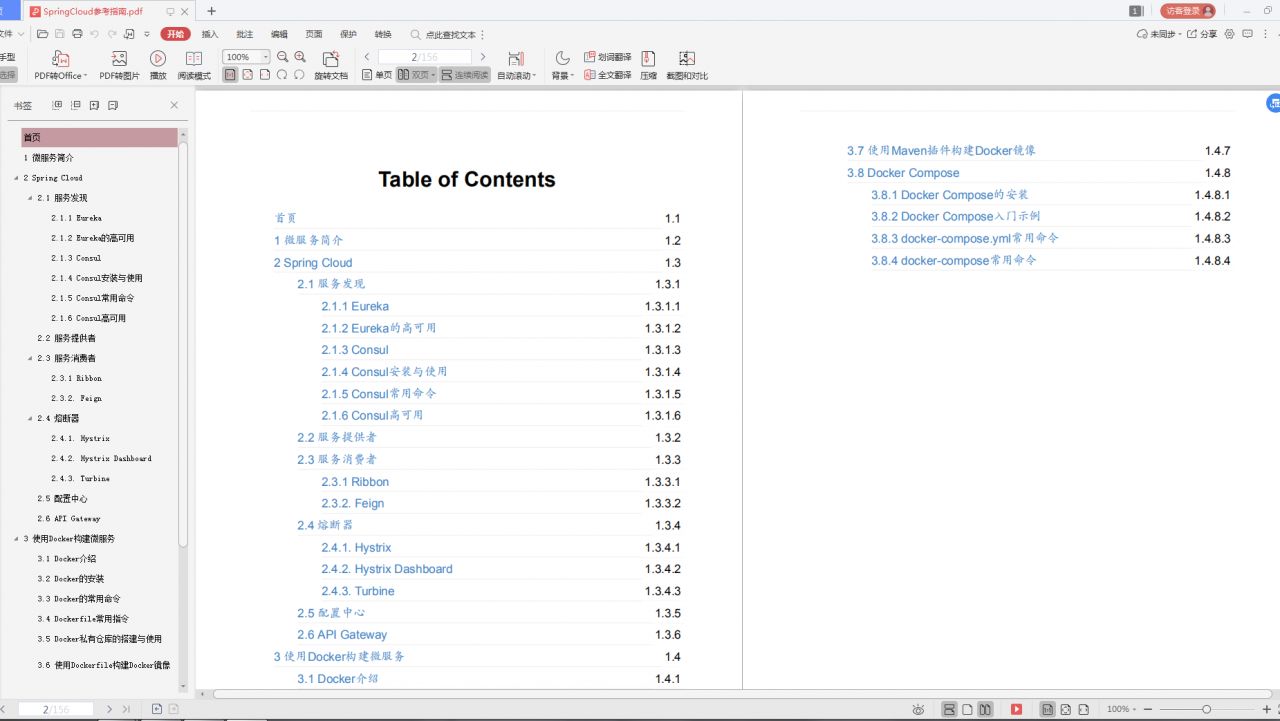Enable eye protection mode in status bar

[x=918, y=709]
